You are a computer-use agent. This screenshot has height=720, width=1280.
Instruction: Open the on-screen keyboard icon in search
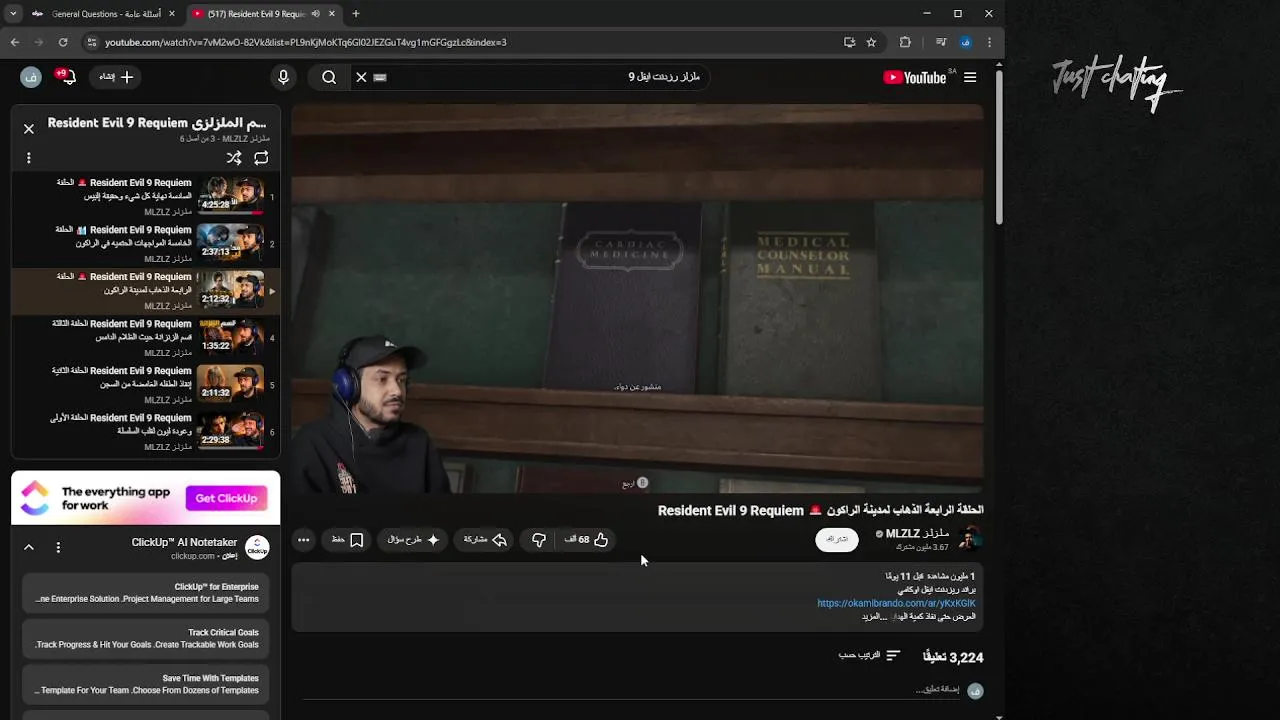[x=380, y=77]
